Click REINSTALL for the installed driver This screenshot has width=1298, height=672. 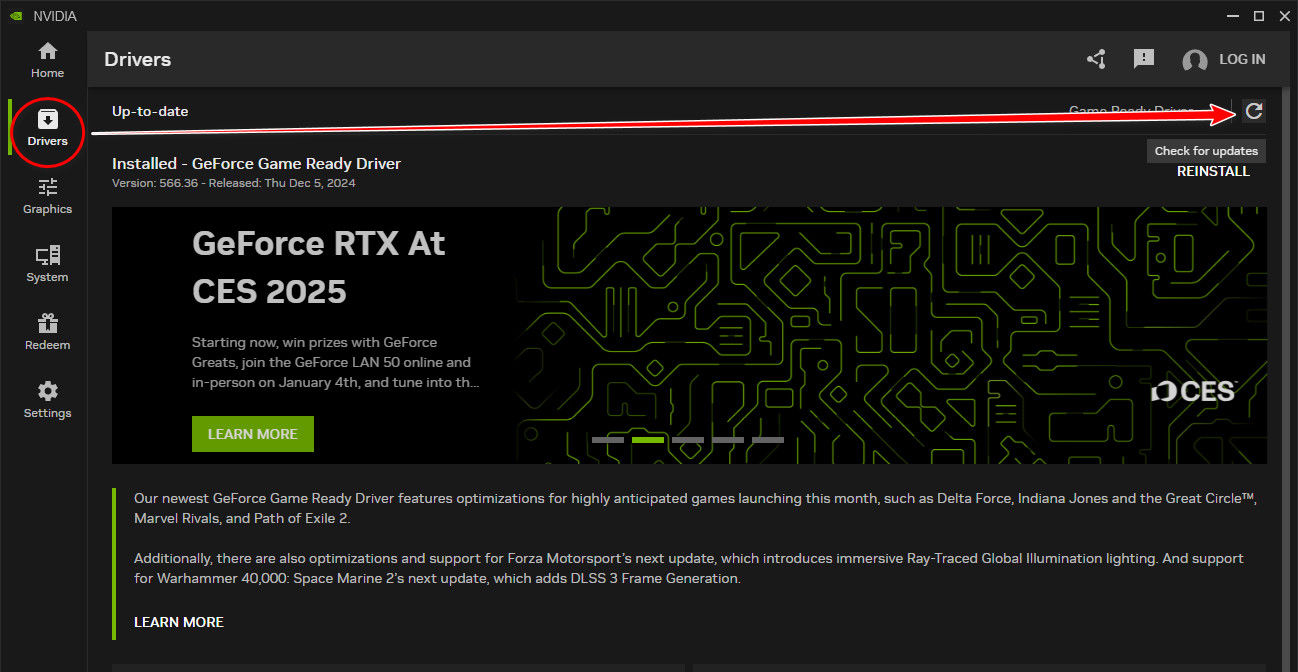(x=1213, y=171)
